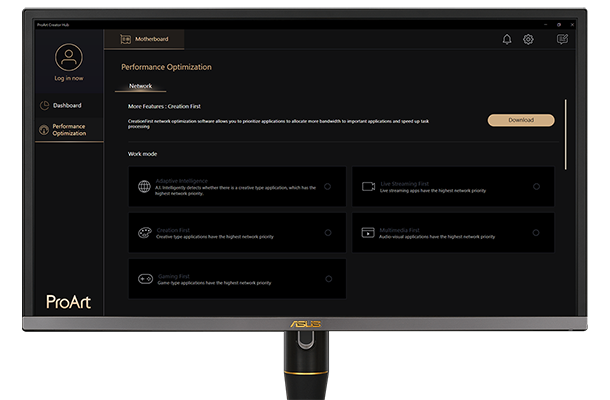Click the Performance Optimization heading

coord(167,67)
